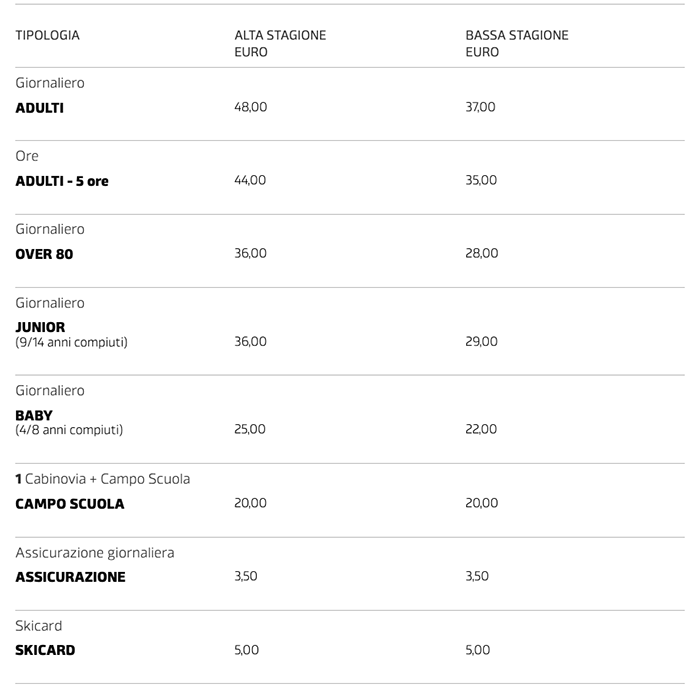Click the 29,00 Junior low-season price
Image resolution: width=700 pixels, height=693 pixels.
[481, 341]
